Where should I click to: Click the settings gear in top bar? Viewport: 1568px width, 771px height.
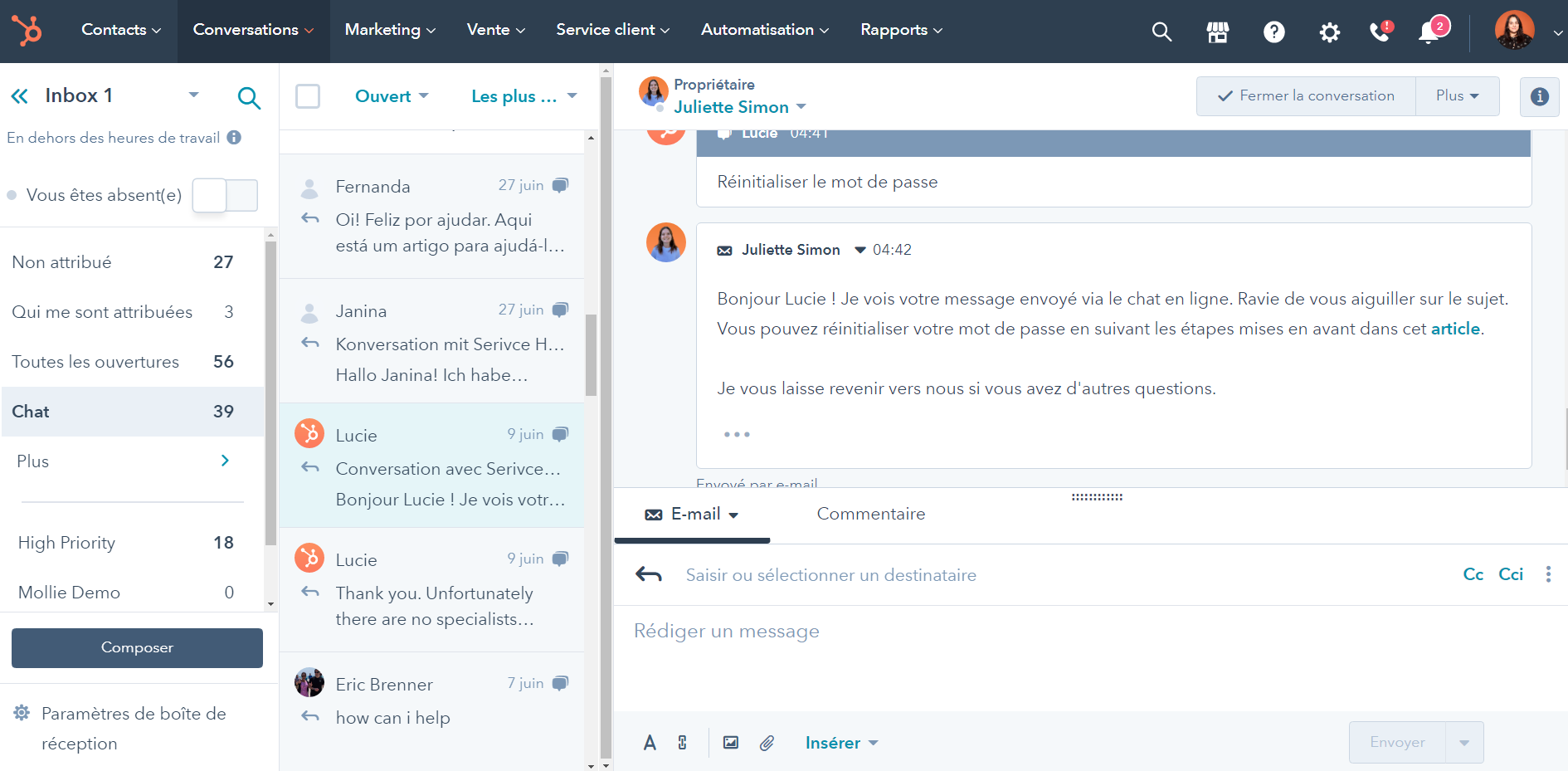click(x=1329, y=32)
